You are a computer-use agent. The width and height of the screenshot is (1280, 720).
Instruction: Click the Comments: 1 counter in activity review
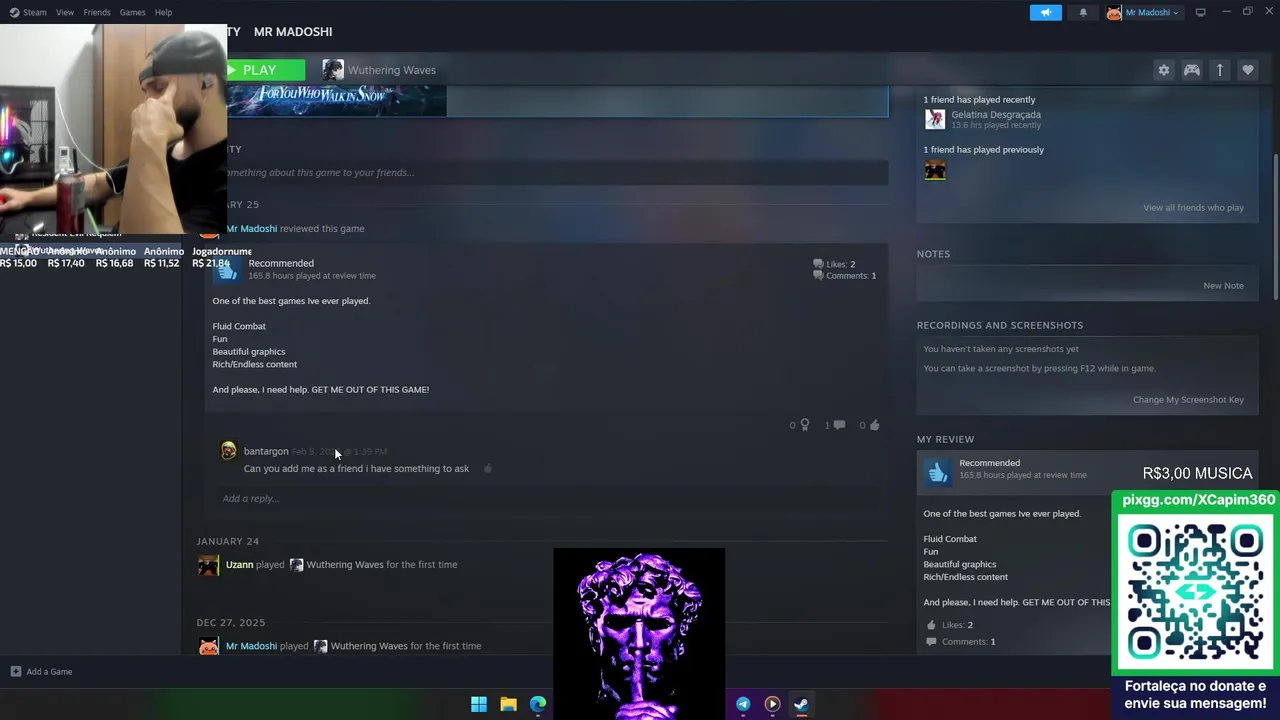[844, 276]
